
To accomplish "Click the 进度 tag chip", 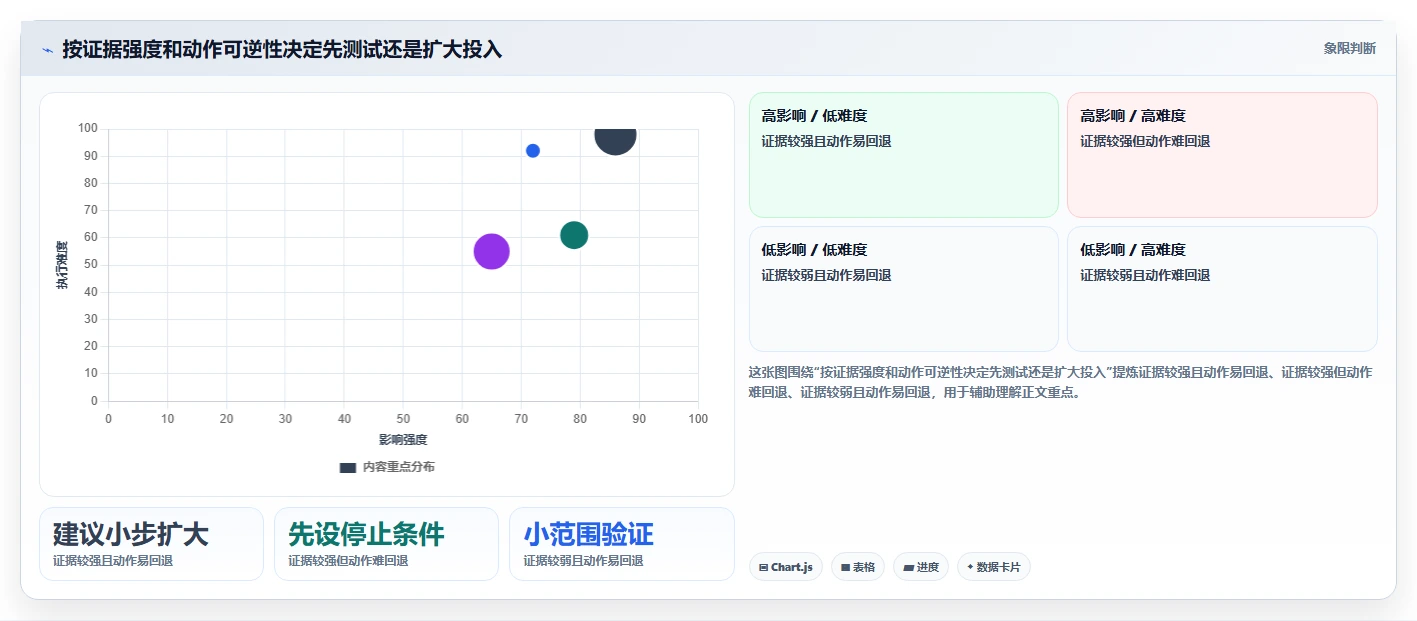I will [921, 567].
